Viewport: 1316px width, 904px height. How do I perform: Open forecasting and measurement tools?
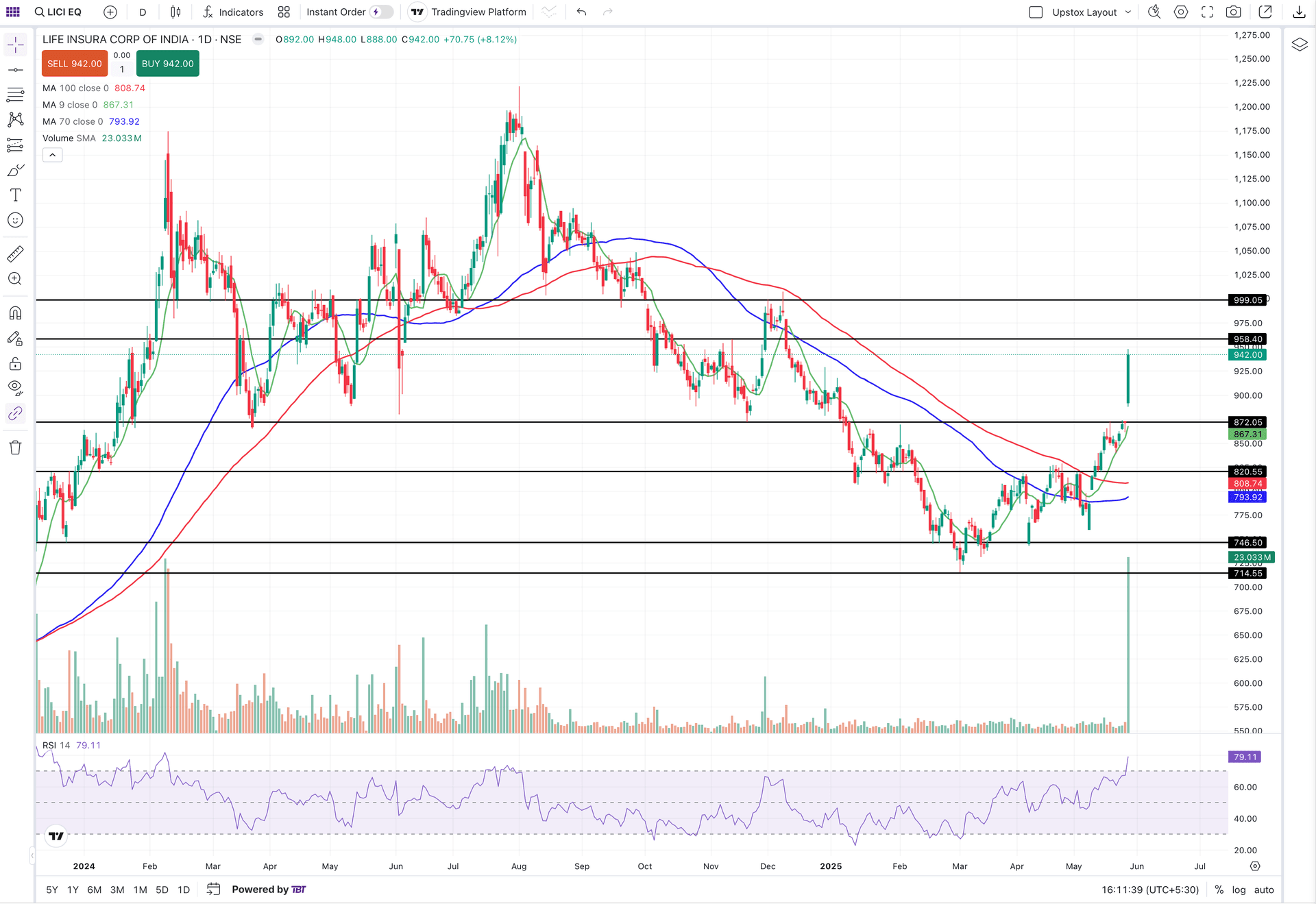click(x=15, y=145)
